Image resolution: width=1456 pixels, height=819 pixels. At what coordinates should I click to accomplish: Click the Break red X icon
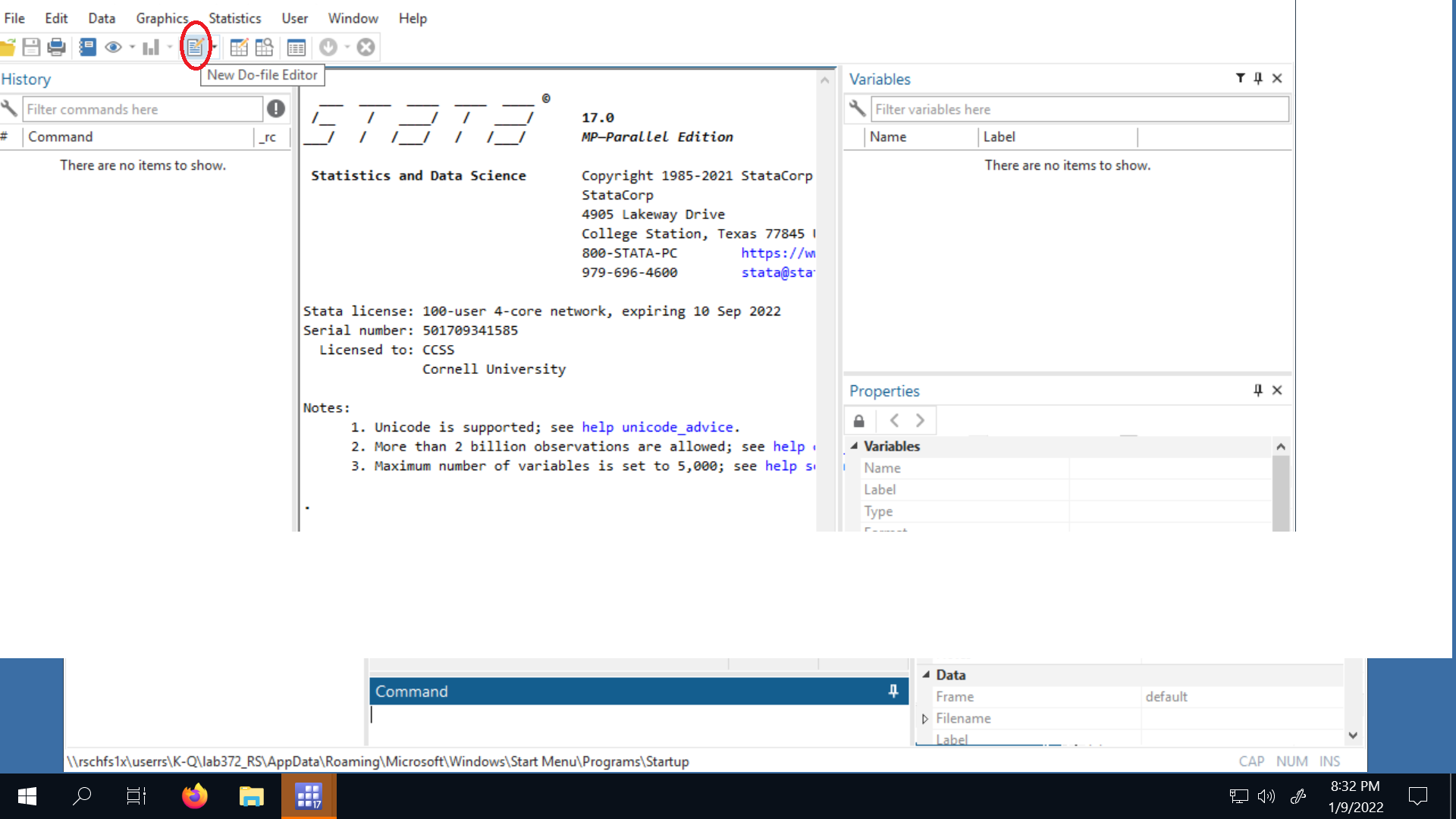pyautogui.click(x=366, y=48)
